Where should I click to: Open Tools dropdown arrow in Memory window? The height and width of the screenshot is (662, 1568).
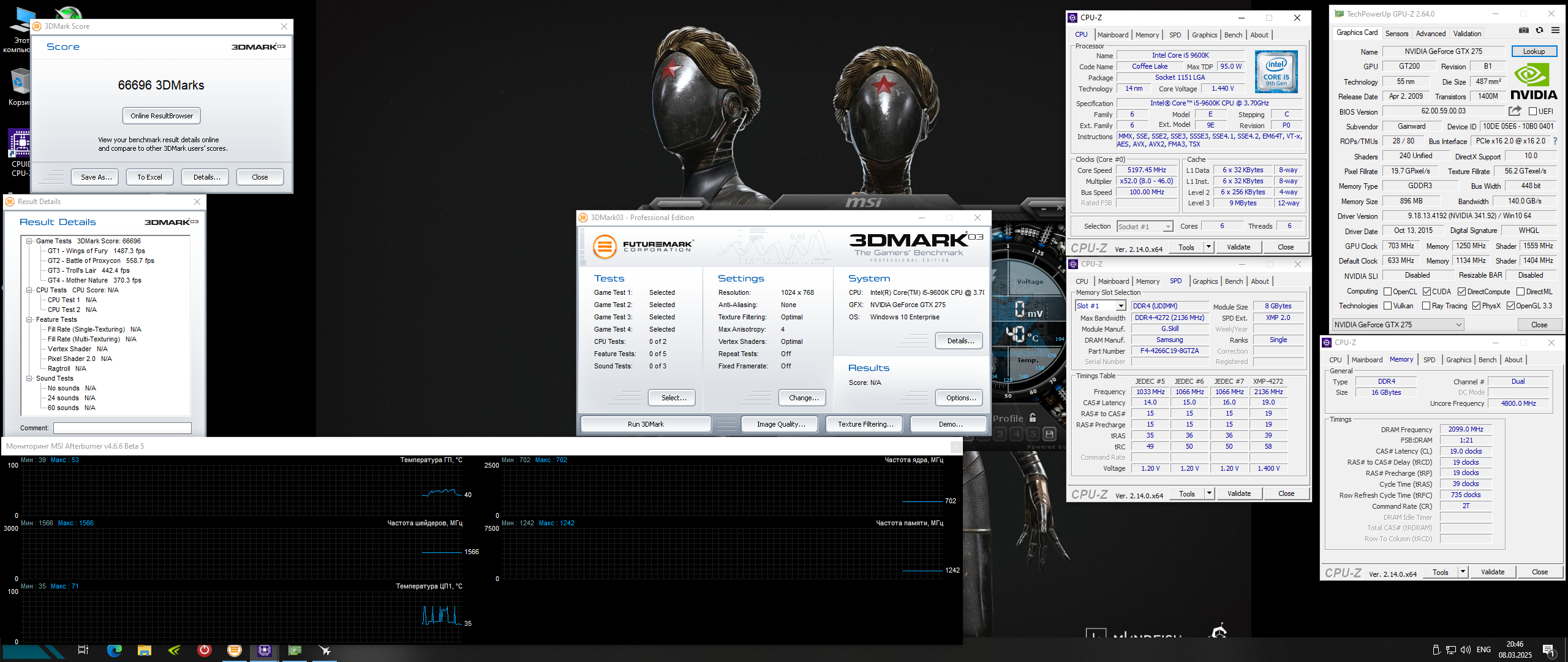coord(1463,572)
